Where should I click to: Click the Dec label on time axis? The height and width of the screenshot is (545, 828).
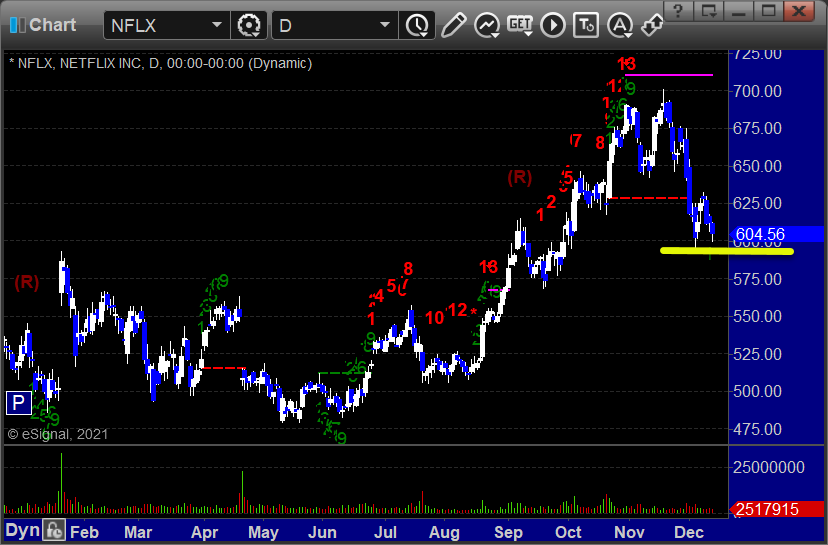[x=689, y=532]
